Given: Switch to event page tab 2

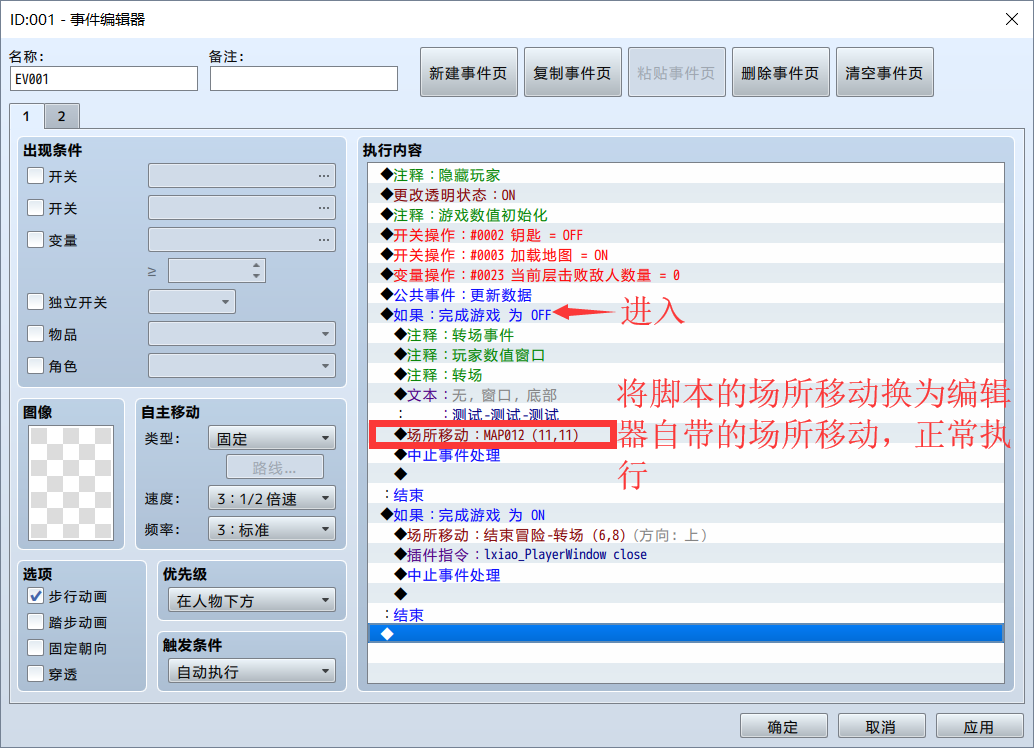Looking at the screenshot, I should click(x=62, y=117).
